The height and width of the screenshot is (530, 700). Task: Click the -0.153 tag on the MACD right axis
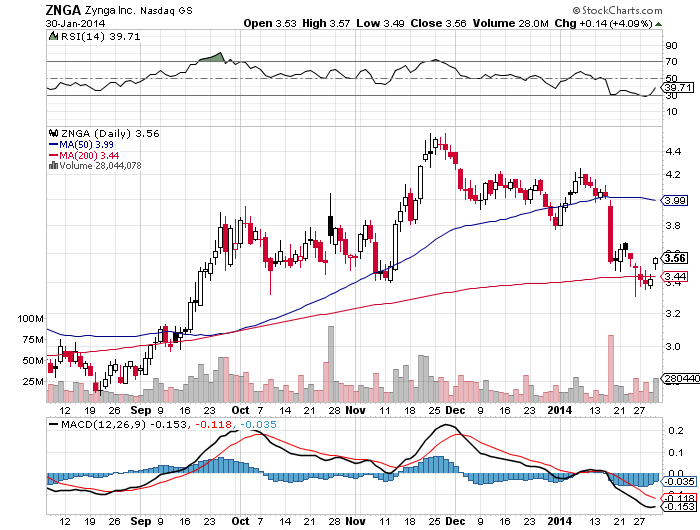(679, 507)
